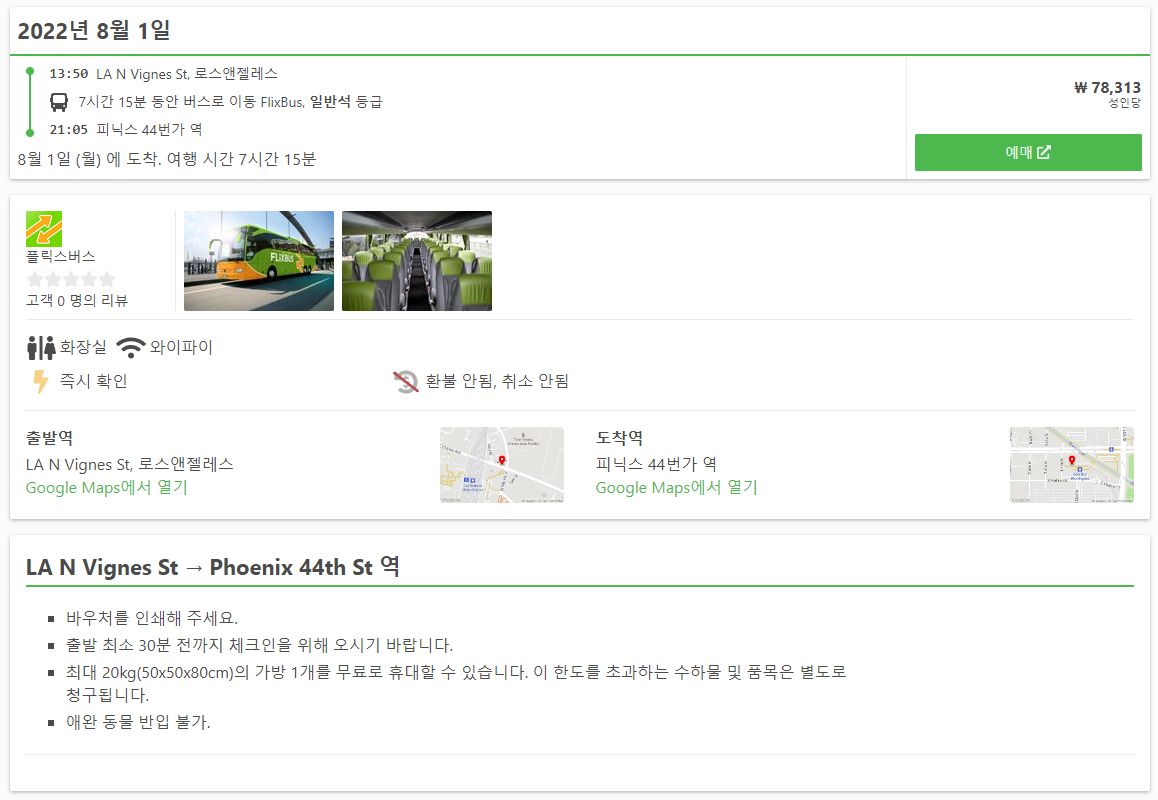
Task: Click 환불 안됨, 취소 안됨 policy text
Action: [x=497, y=381]
